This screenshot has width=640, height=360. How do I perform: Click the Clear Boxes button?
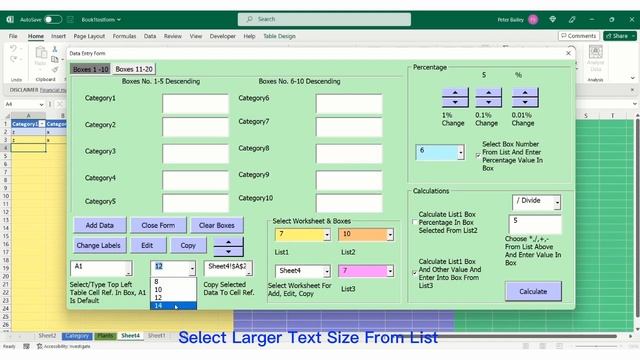click(x=217, y=225)
